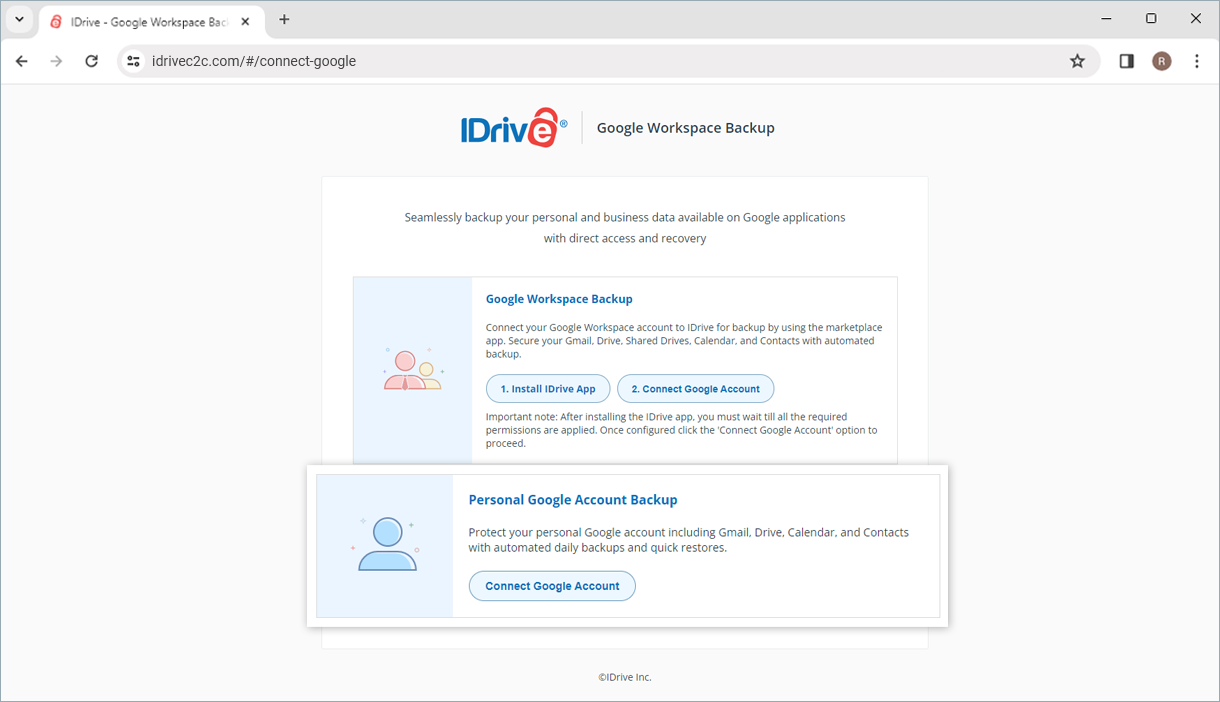
Task: Open Chrome three-dot menu
Action: tap(1197, 61)
